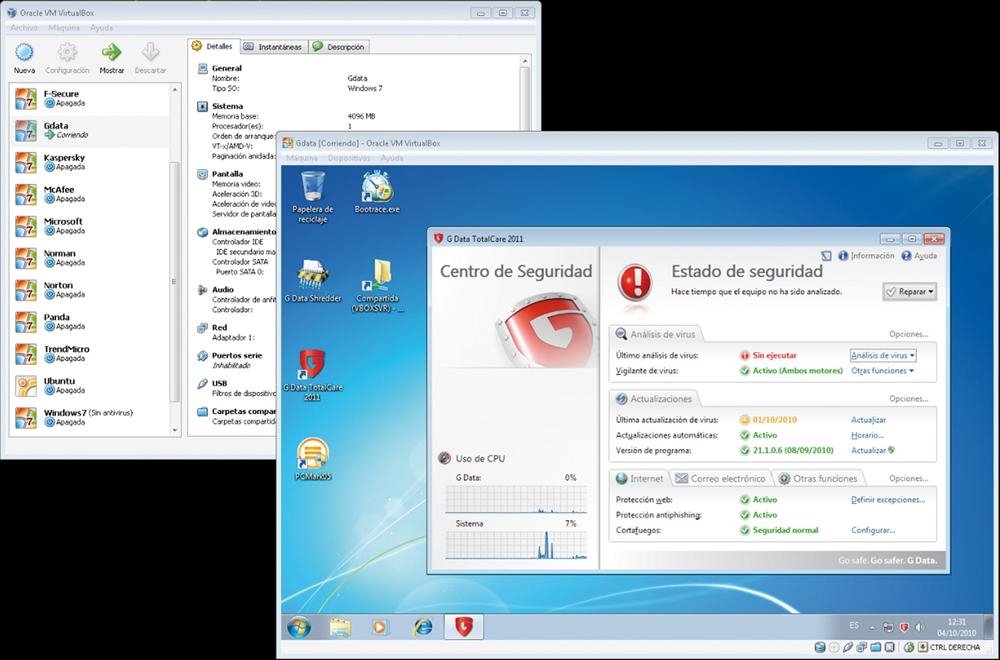This screenshot has height=660, width=1000.
Task: Open Ayuda menu in Gdata VM window
Action: coord(392,158)
